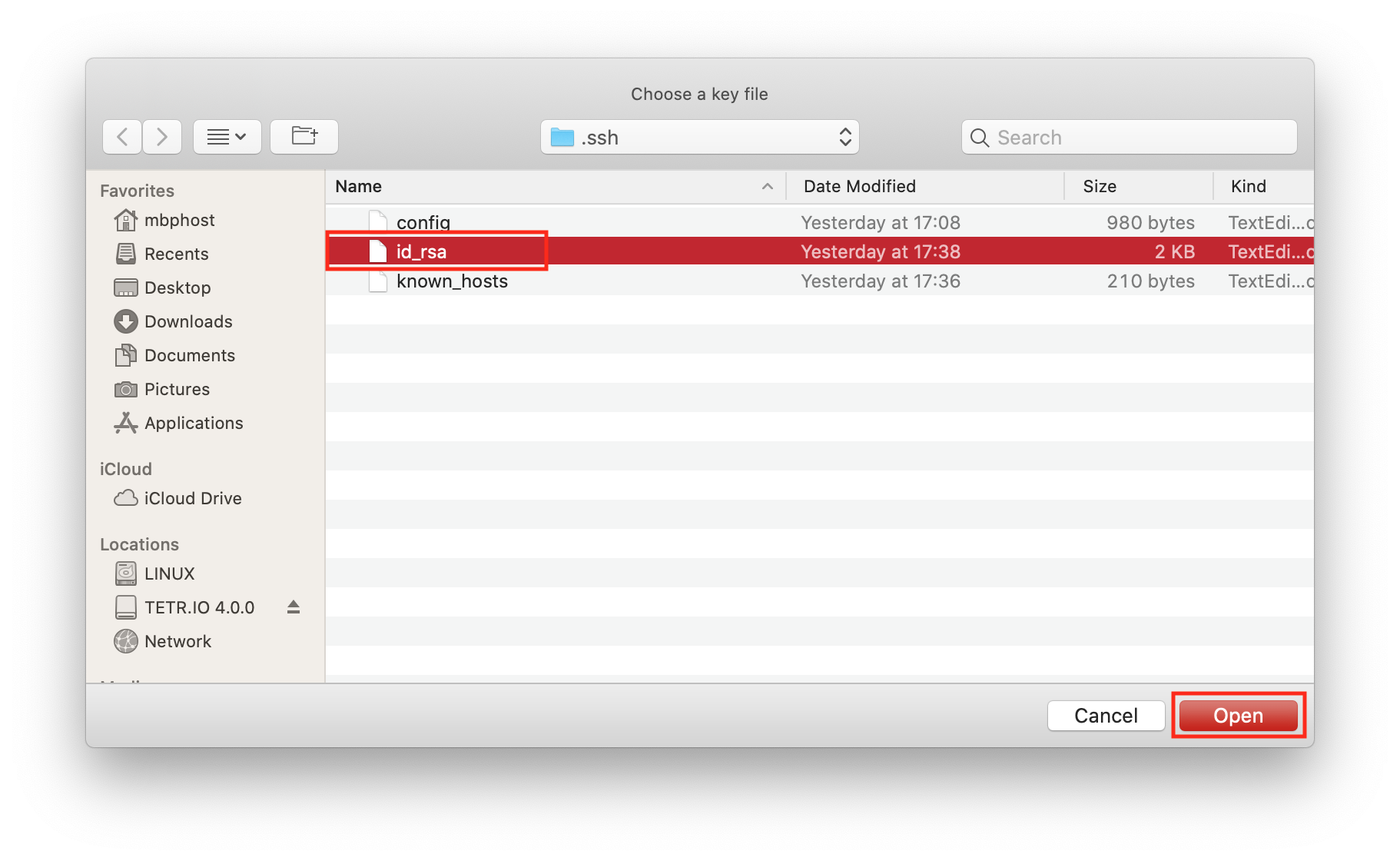The width and height of the screenshot is (1400, 861).
Task: Click the forward navigation arrow
Action: (x=162, y=137)
